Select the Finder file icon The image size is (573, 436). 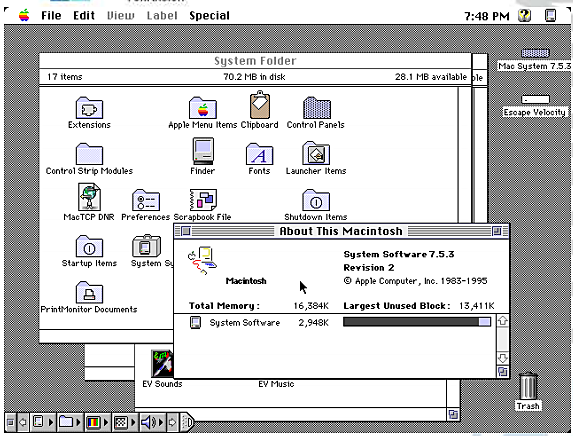click(203, 151)
